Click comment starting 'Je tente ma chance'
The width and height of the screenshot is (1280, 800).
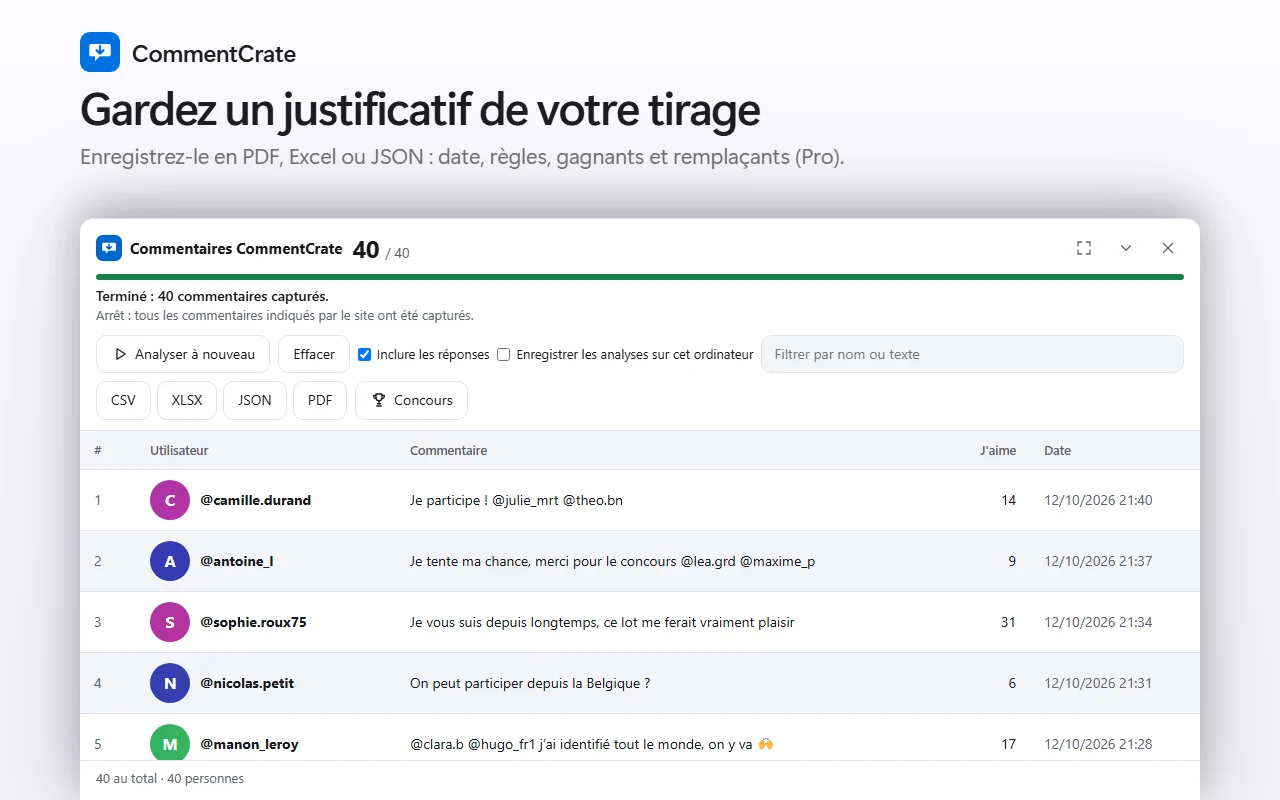point(612,561)
